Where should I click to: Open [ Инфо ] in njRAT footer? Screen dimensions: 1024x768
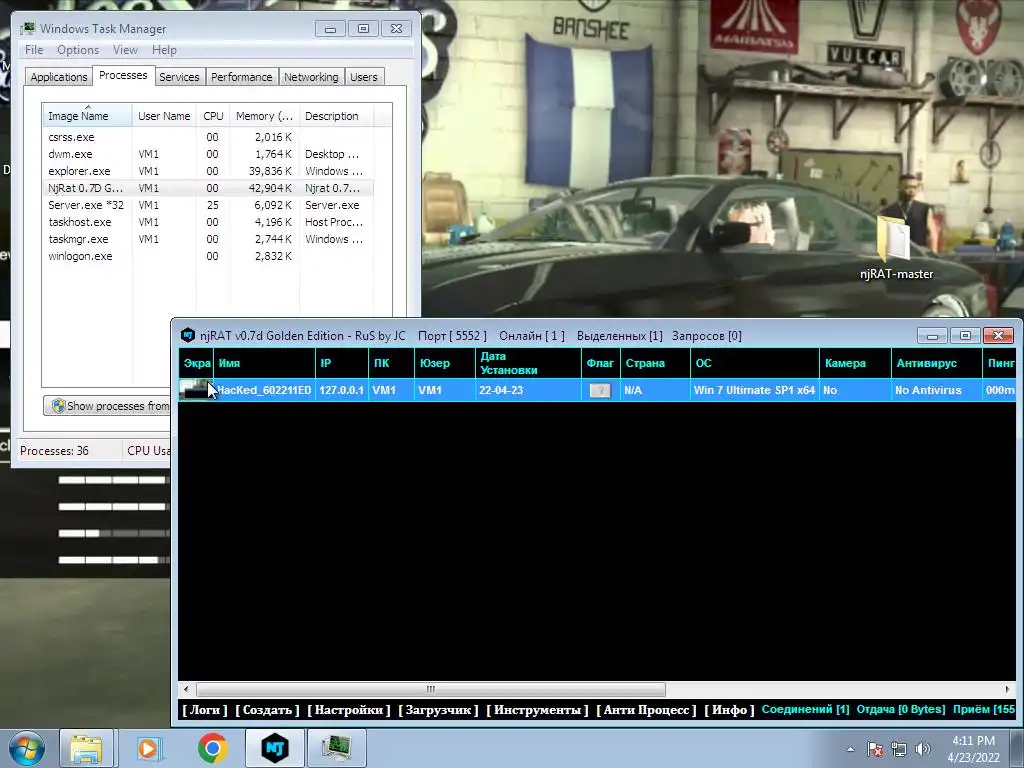click(x=729, y=710)
